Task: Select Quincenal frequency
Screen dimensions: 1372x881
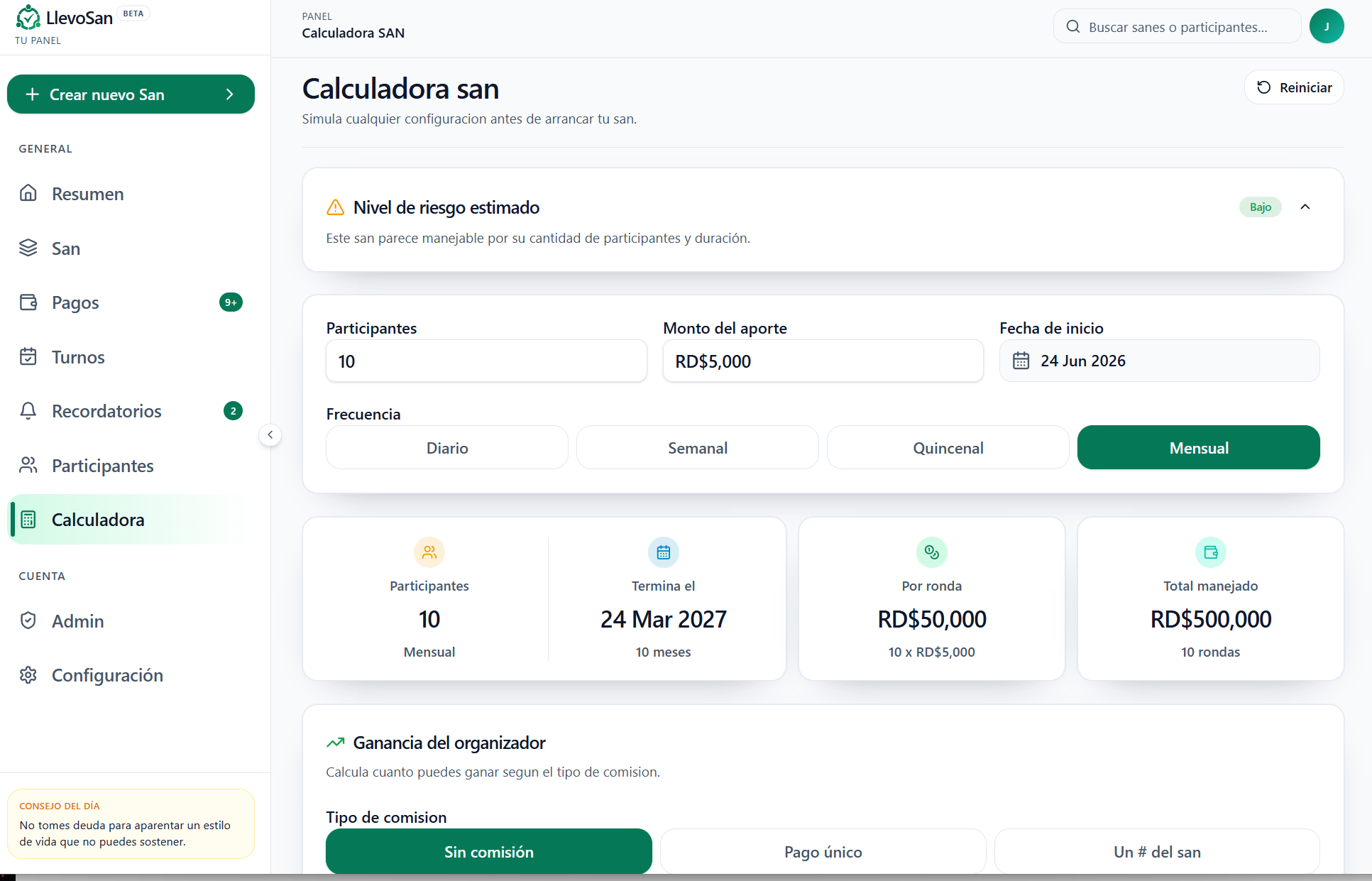Action: (x=948, y=448)
